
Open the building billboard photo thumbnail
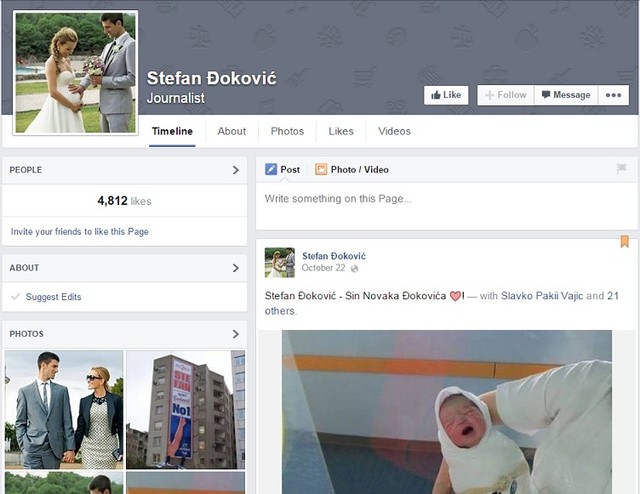185,409
